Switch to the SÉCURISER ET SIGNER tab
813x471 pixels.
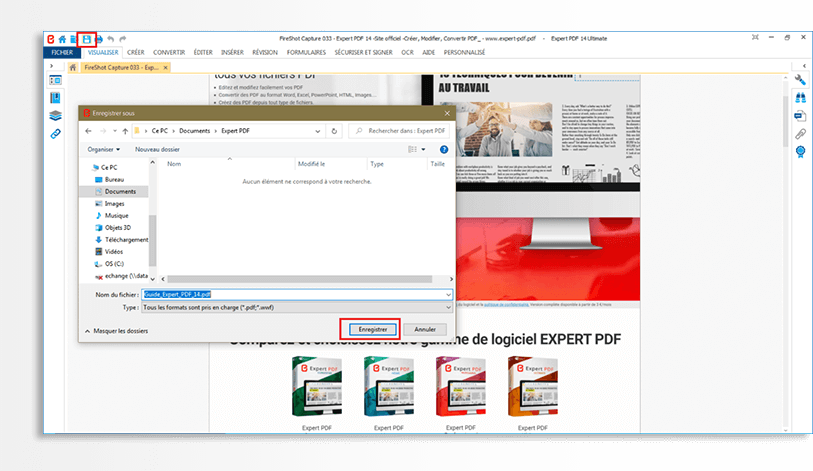point(363,52)
